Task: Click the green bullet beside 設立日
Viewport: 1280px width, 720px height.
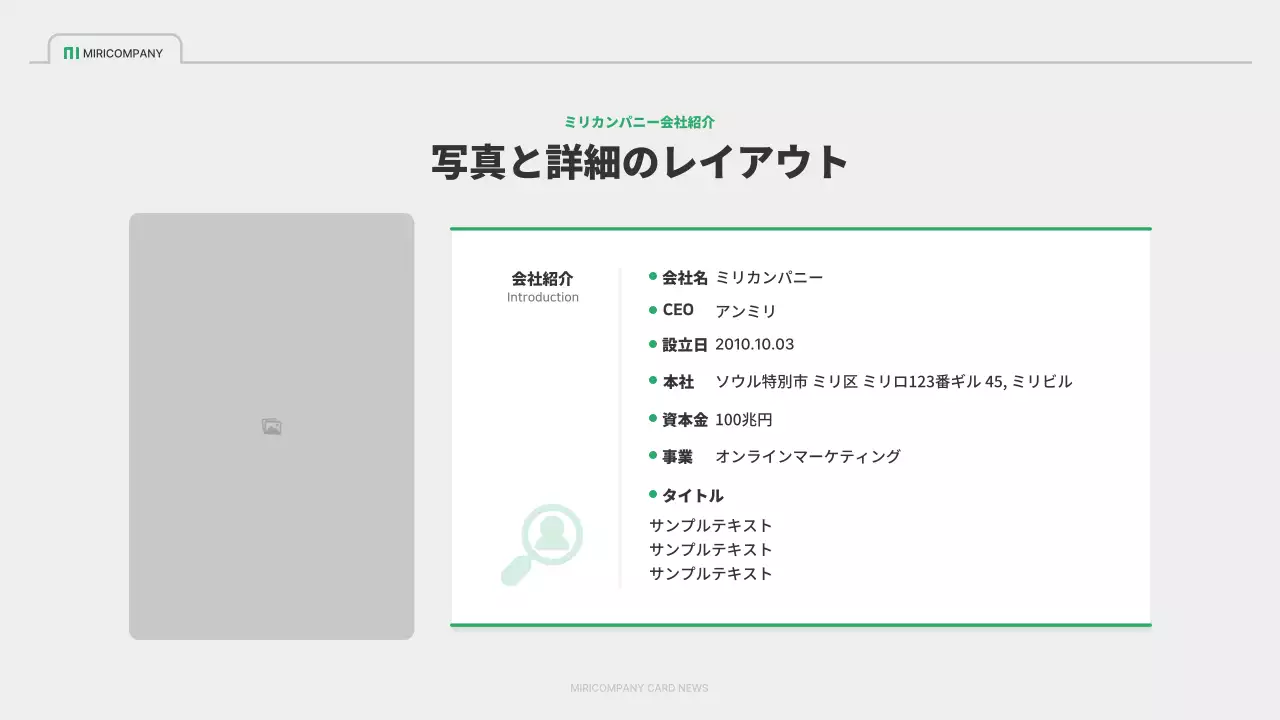Action: (652, 343)
